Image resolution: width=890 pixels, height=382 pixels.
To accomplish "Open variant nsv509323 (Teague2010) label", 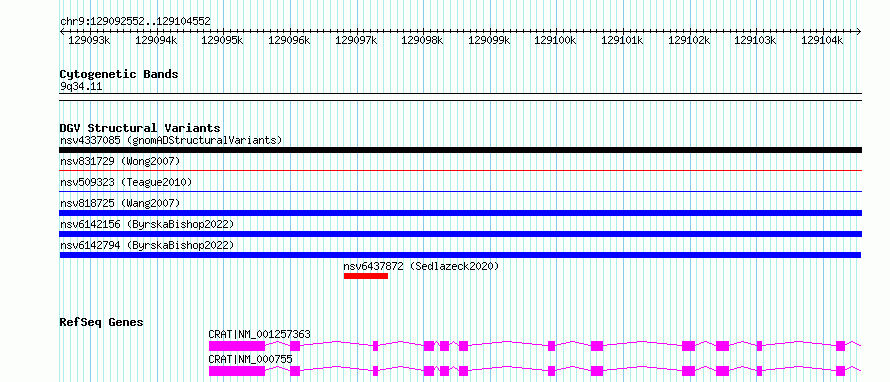I will coord(126,183).
